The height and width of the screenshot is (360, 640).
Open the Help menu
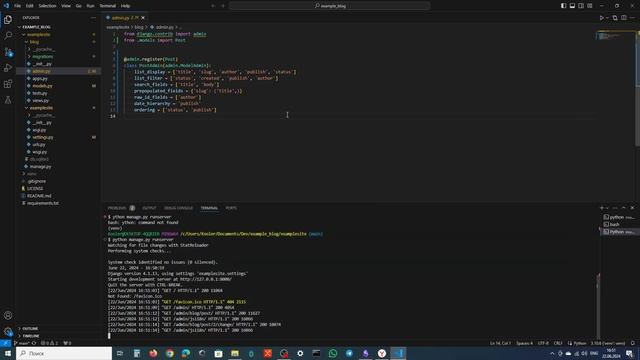pyautogui.click(x=125, y=6)
